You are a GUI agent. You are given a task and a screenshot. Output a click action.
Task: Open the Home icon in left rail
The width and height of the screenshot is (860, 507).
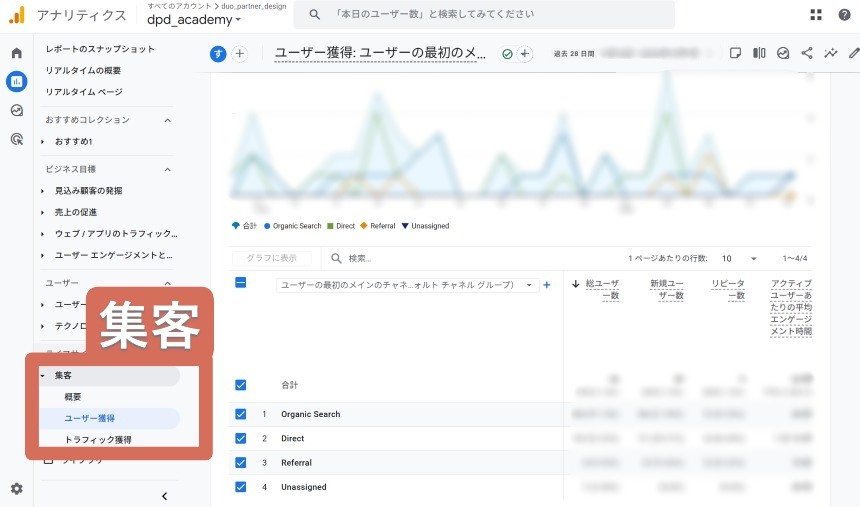(x=16, y=53)
